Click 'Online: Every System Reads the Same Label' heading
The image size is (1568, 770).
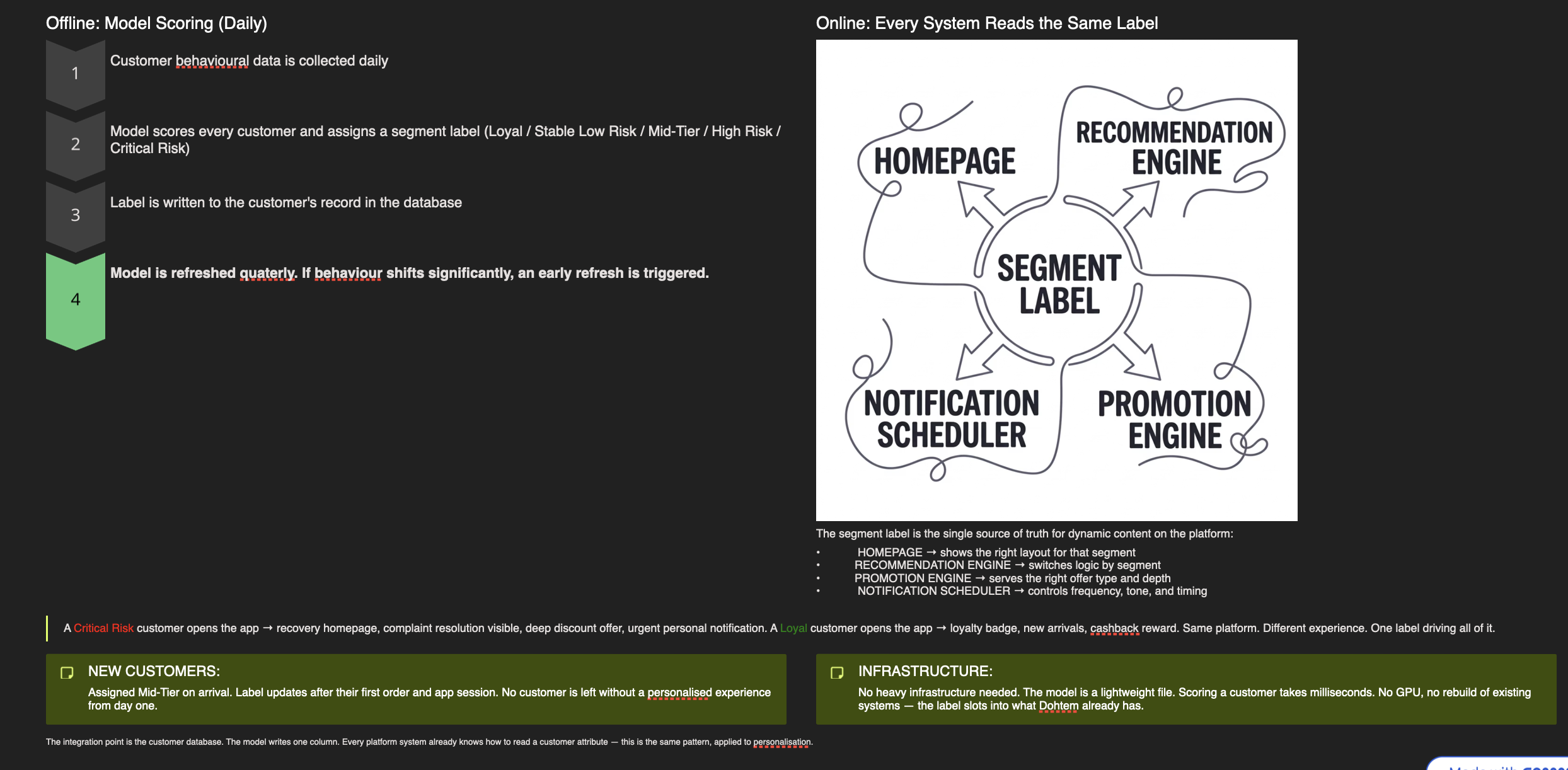click(986, 23)
